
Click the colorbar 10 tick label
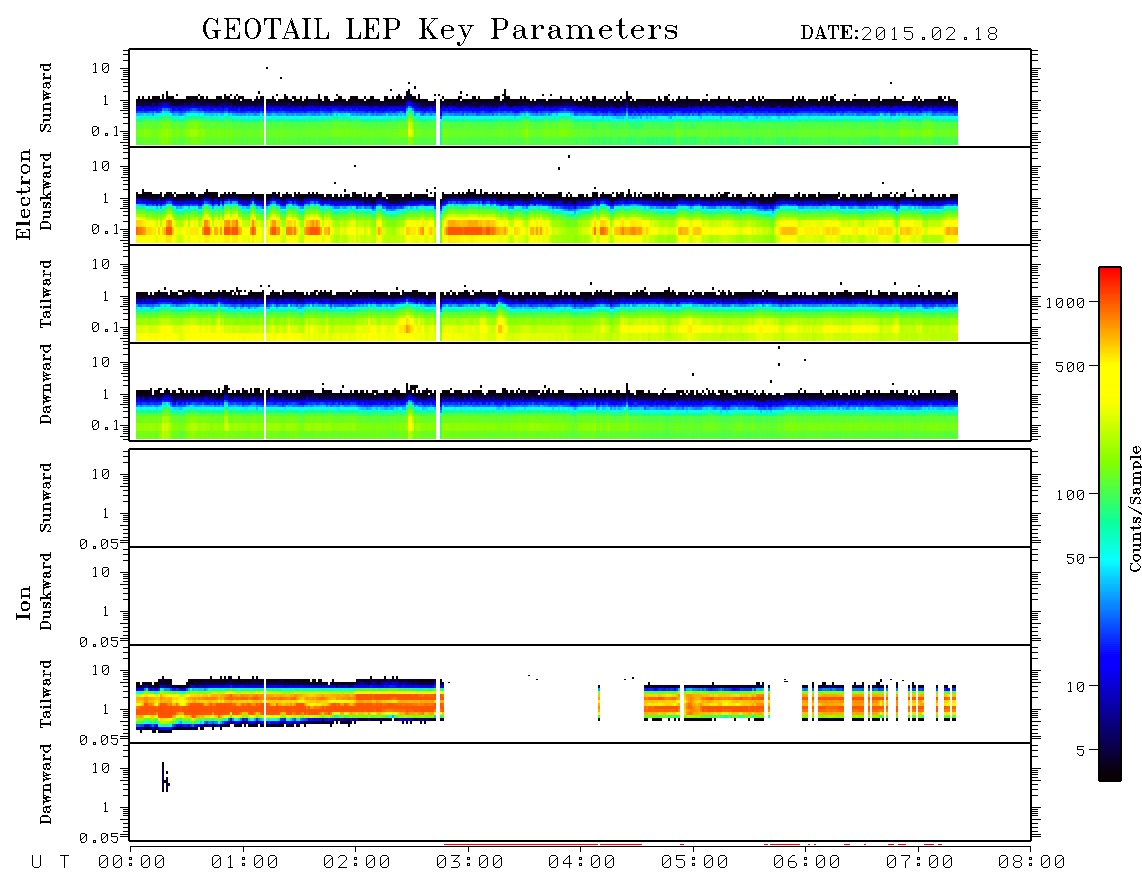(1076, 687)
